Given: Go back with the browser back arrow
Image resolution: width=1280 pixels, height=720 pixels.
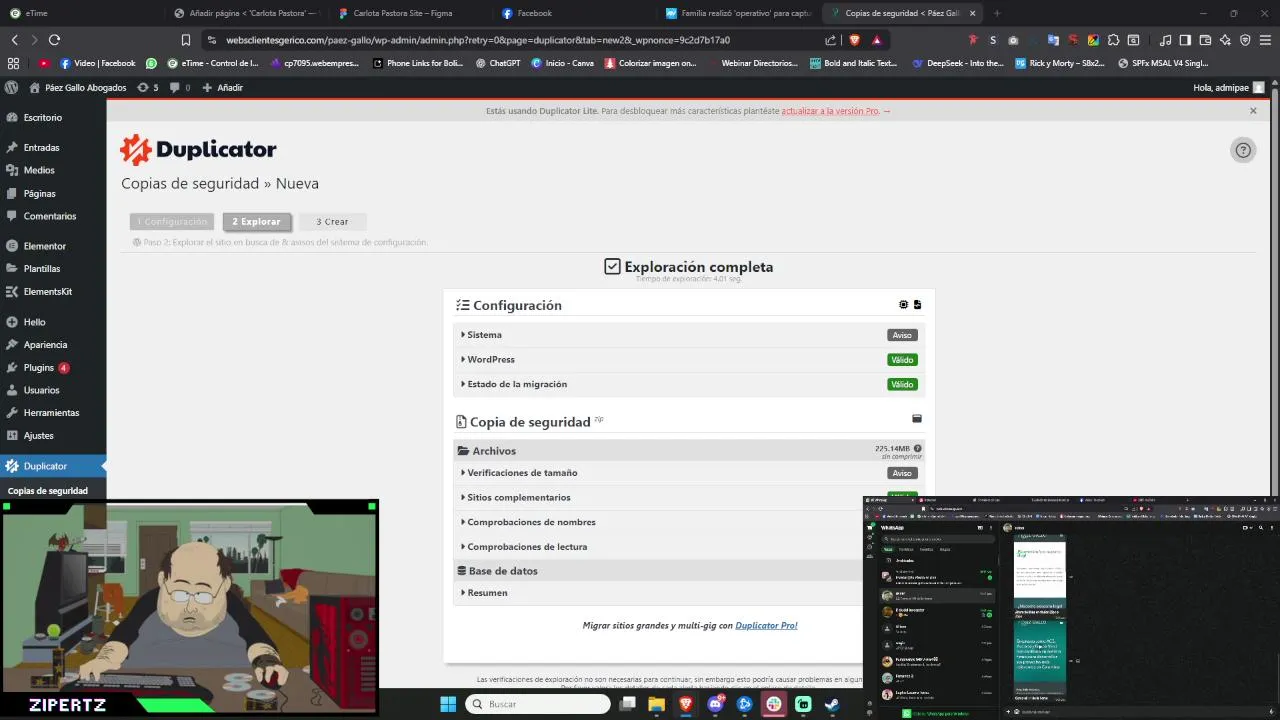Looking at the screenshot, I should [x=14, y=40].
